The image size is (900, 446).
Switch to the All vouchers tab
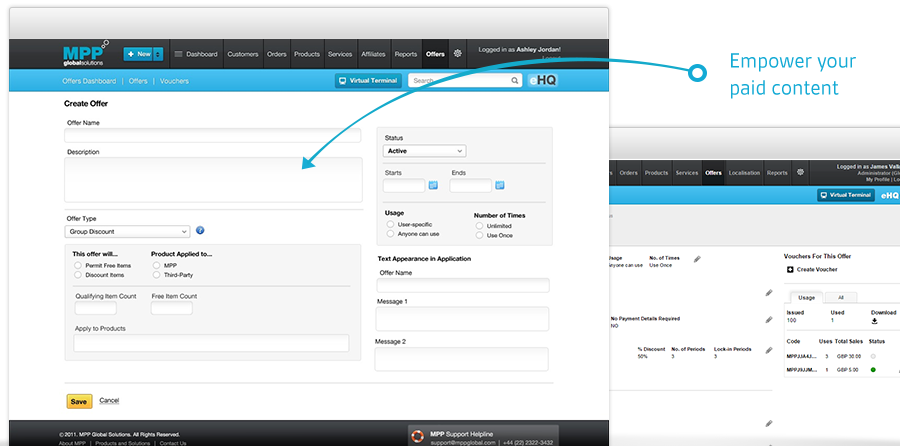pyautogui.click(x=841, y=297)
